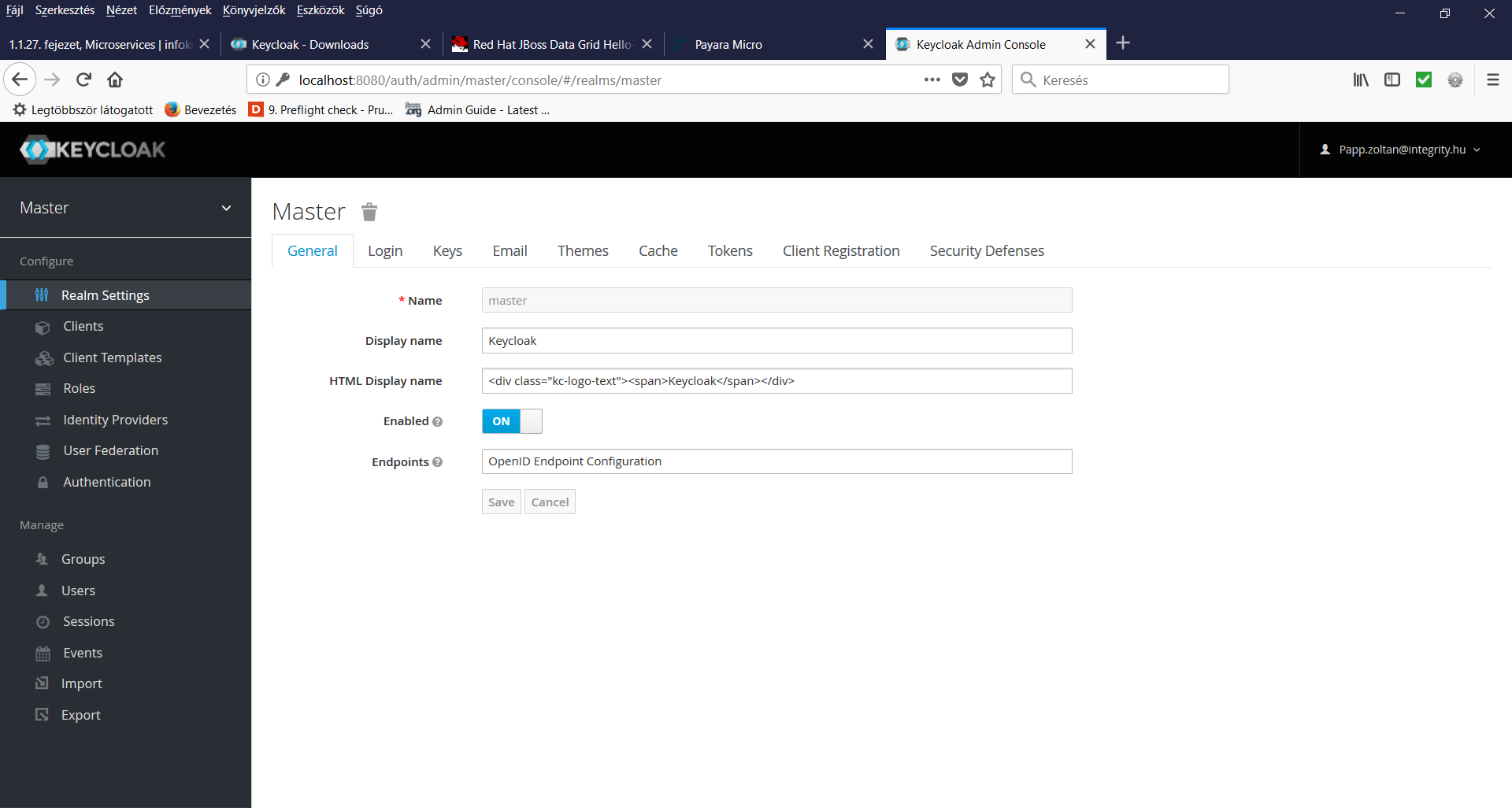Click the Client Templates cubes icon
The height and width of the screenshot is (811, 1512).
tap(44, 358)
